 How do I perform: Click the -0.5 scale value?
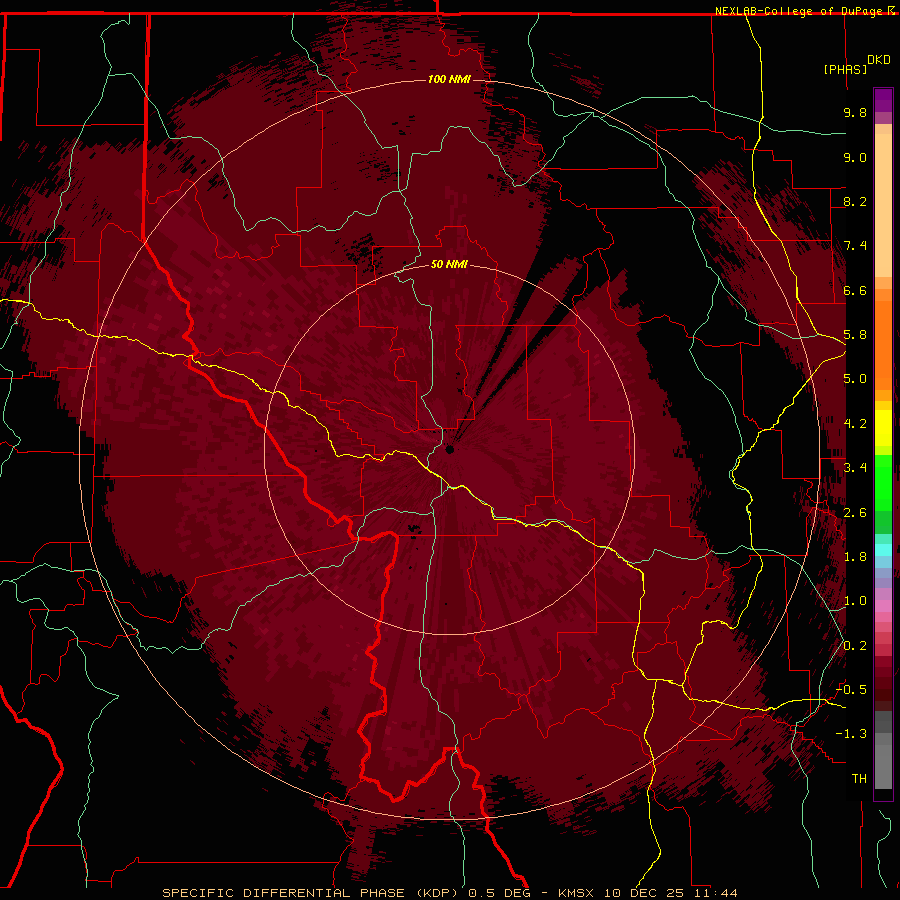(x=851, y=690)
